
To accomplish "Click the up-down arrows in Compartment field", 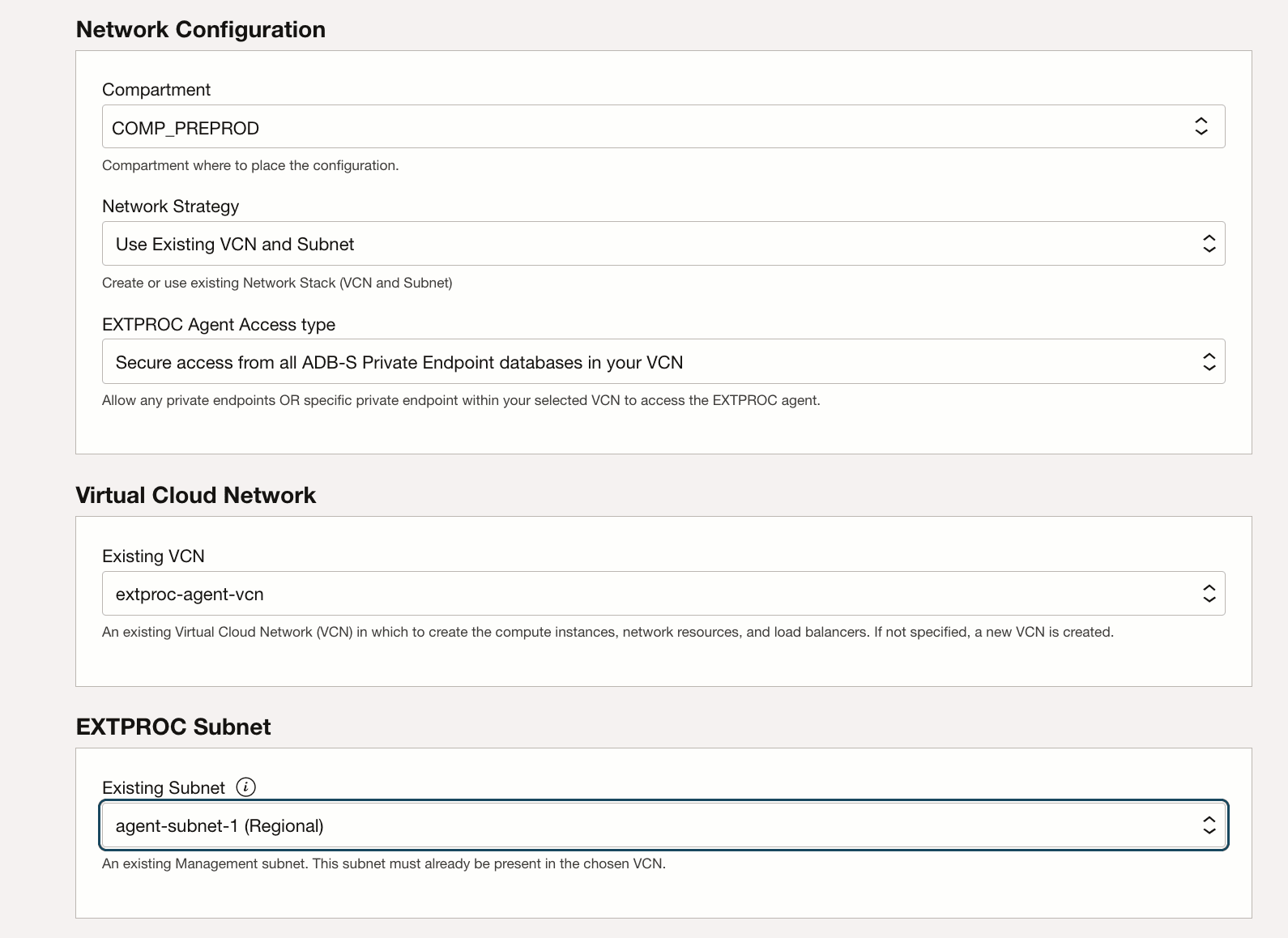I will [1201, 126].
